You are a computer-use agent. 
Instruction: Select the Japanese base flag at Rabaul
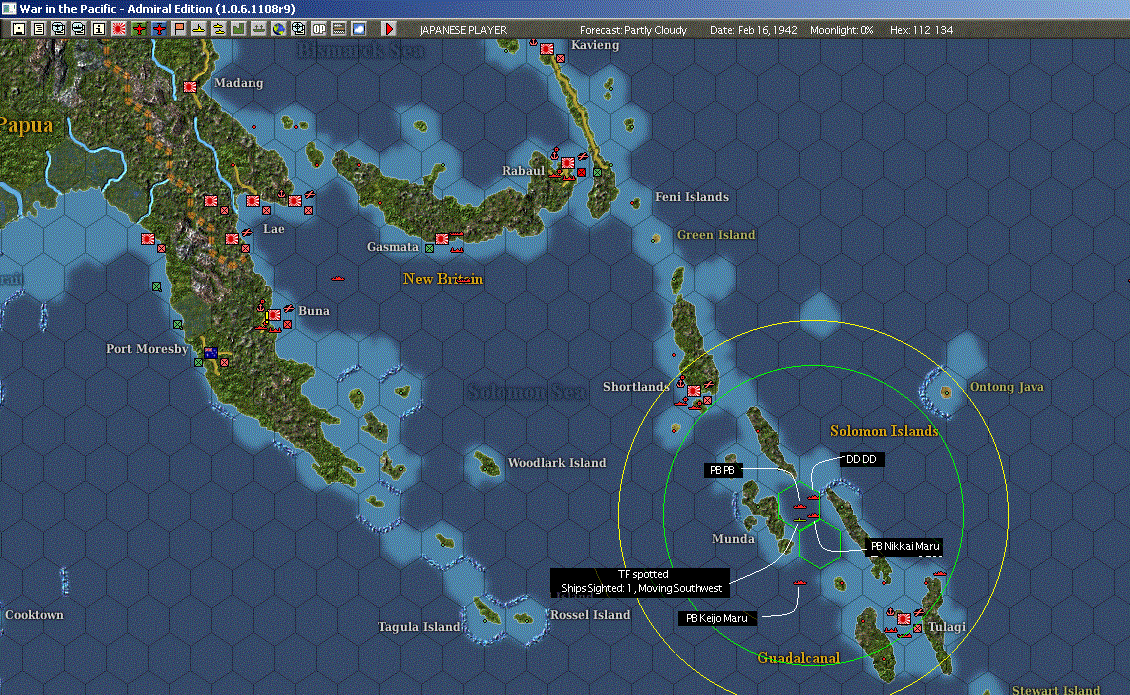coord(568,163)
